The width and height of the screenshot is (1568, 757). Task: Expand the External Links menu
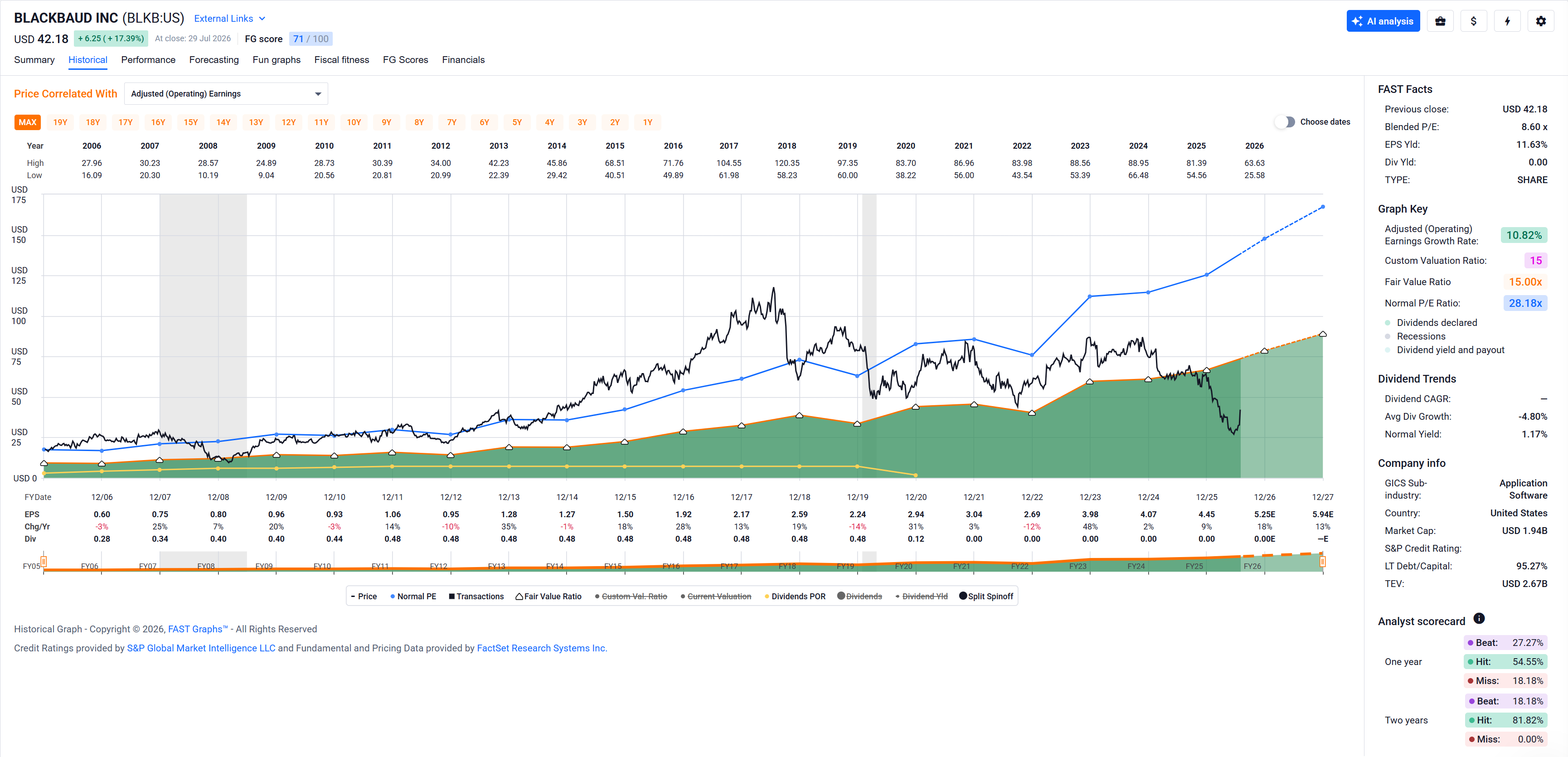(x=230, y=19)
